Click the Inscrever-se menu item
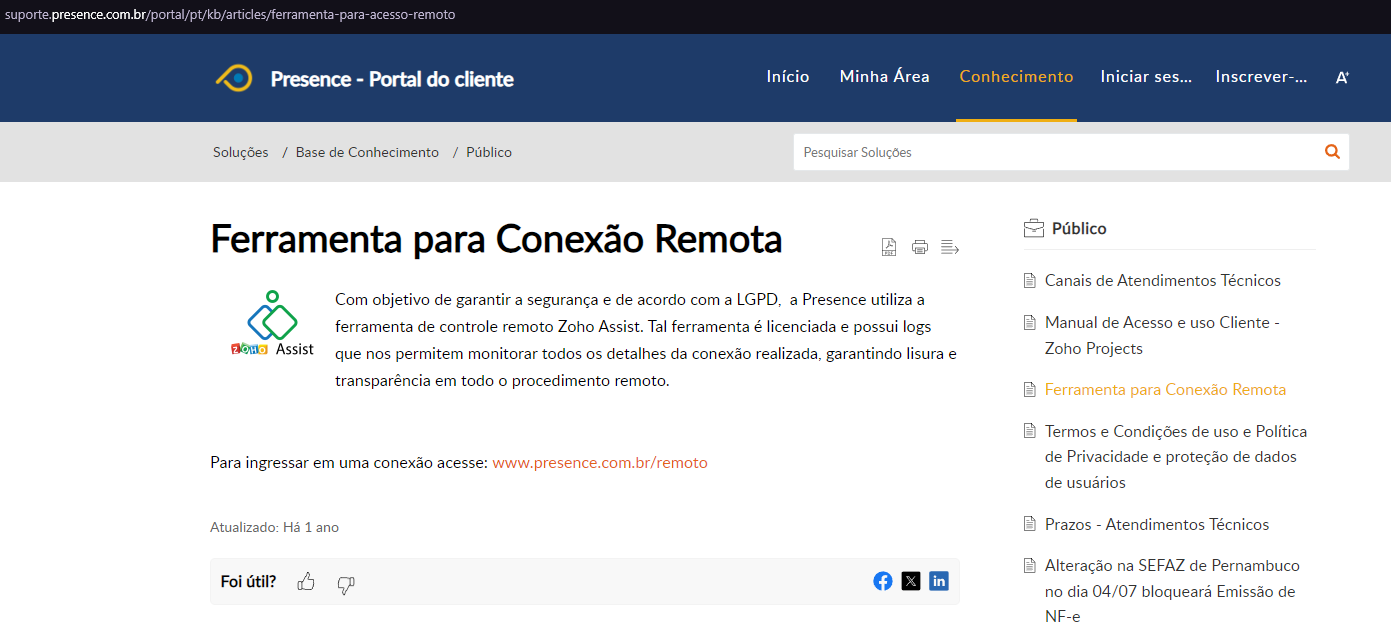This screenshot has height=643, width=1391. [1261, 77]
